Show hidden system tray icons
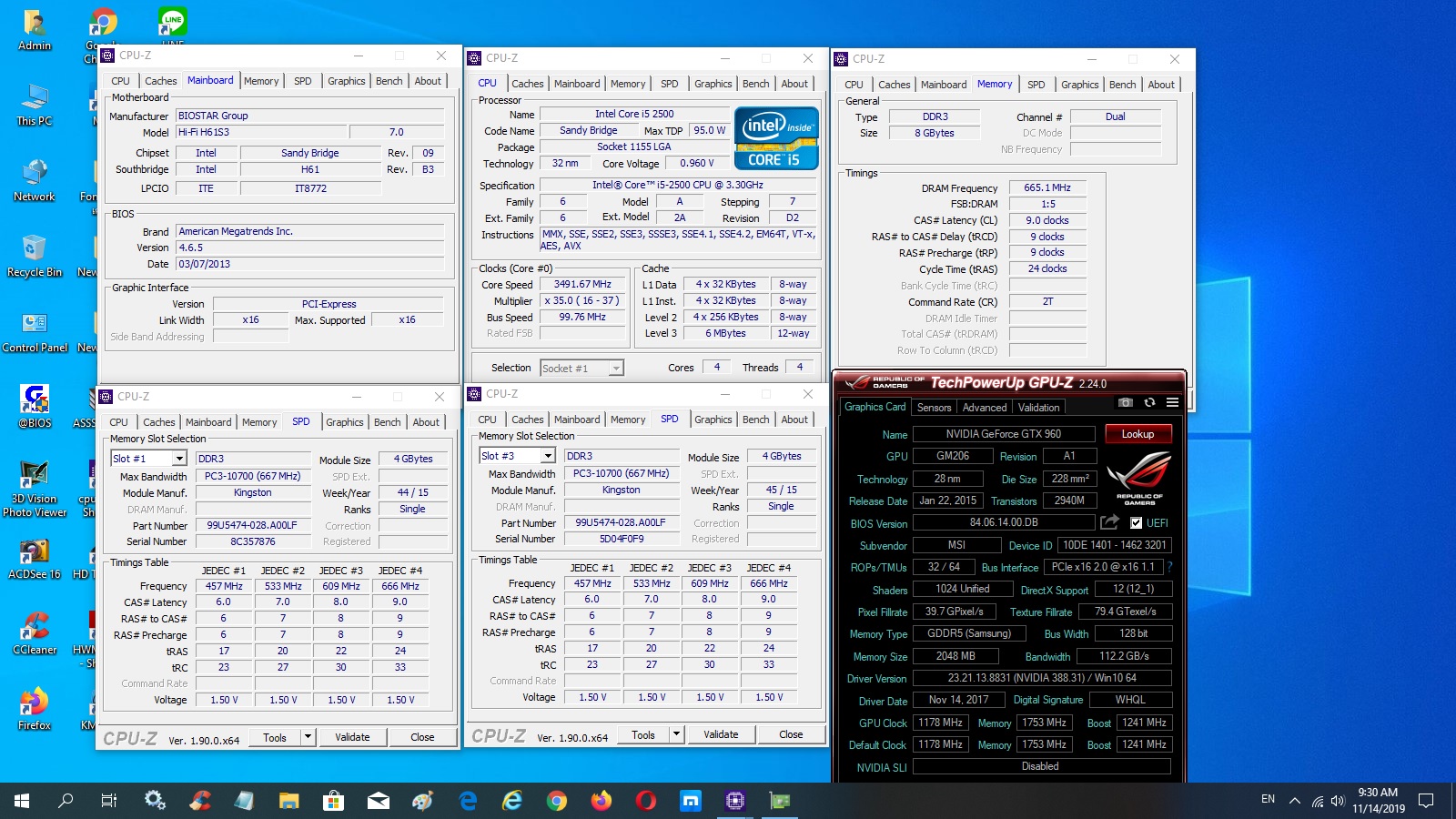 point(1294,801)
